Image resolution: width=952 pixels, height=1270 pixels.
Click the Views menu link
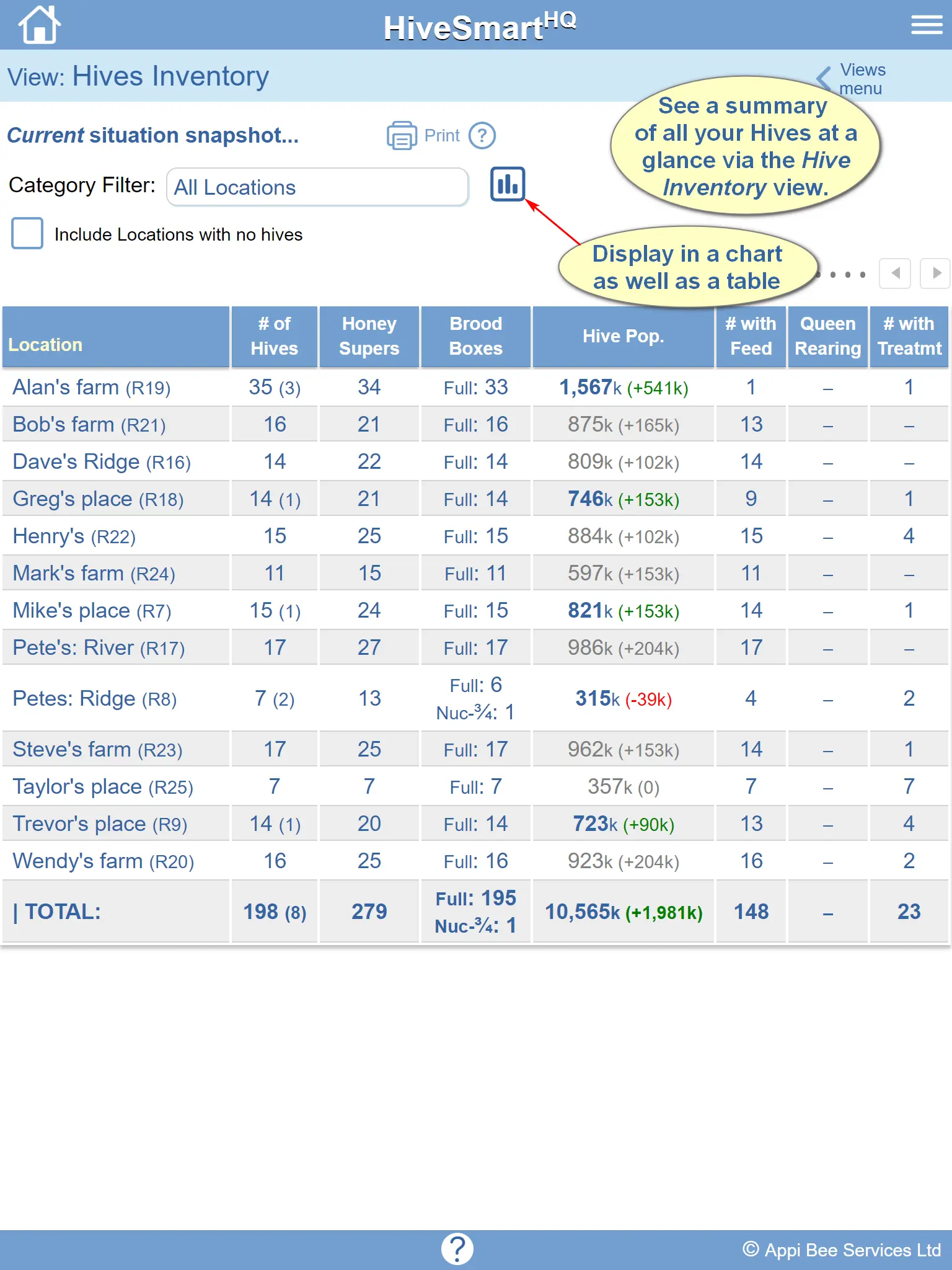[862, 79]
